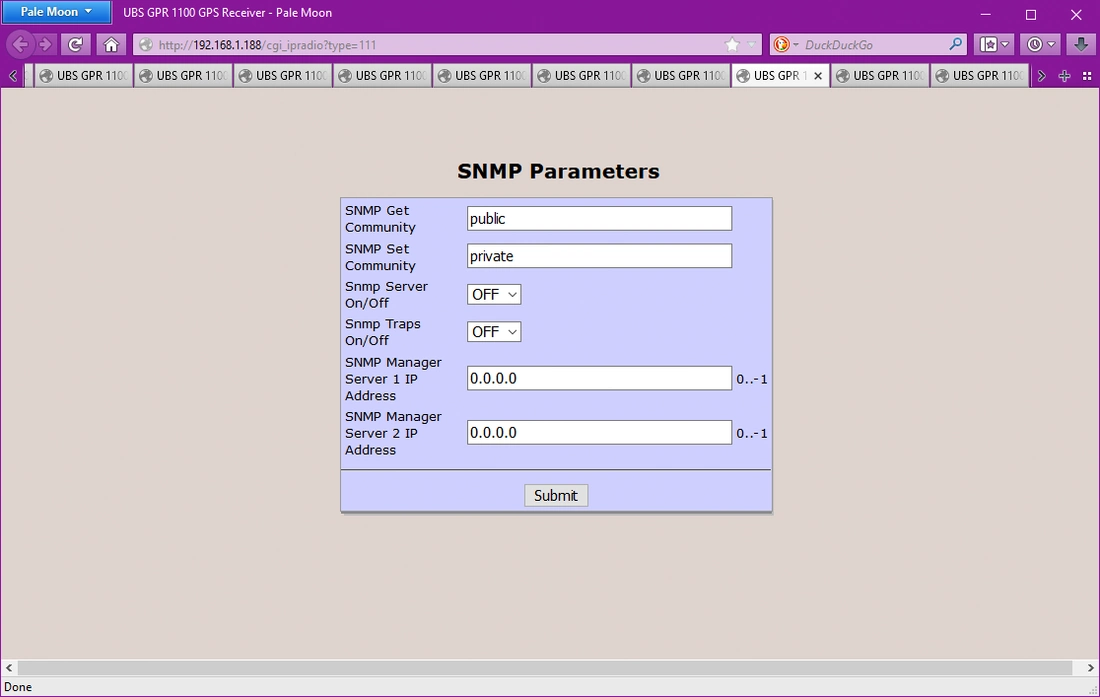This screenshot has height=697, width=1100.
Task: Click the "Done" status bar text
Action: point(18,687)
